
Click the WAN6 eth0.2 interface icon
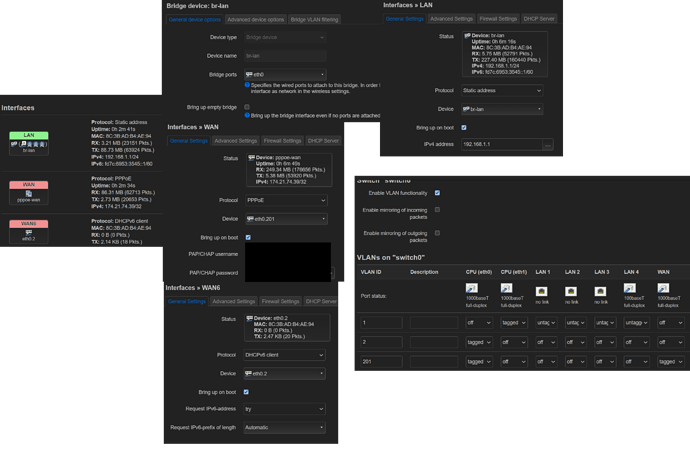coord(29,231)
